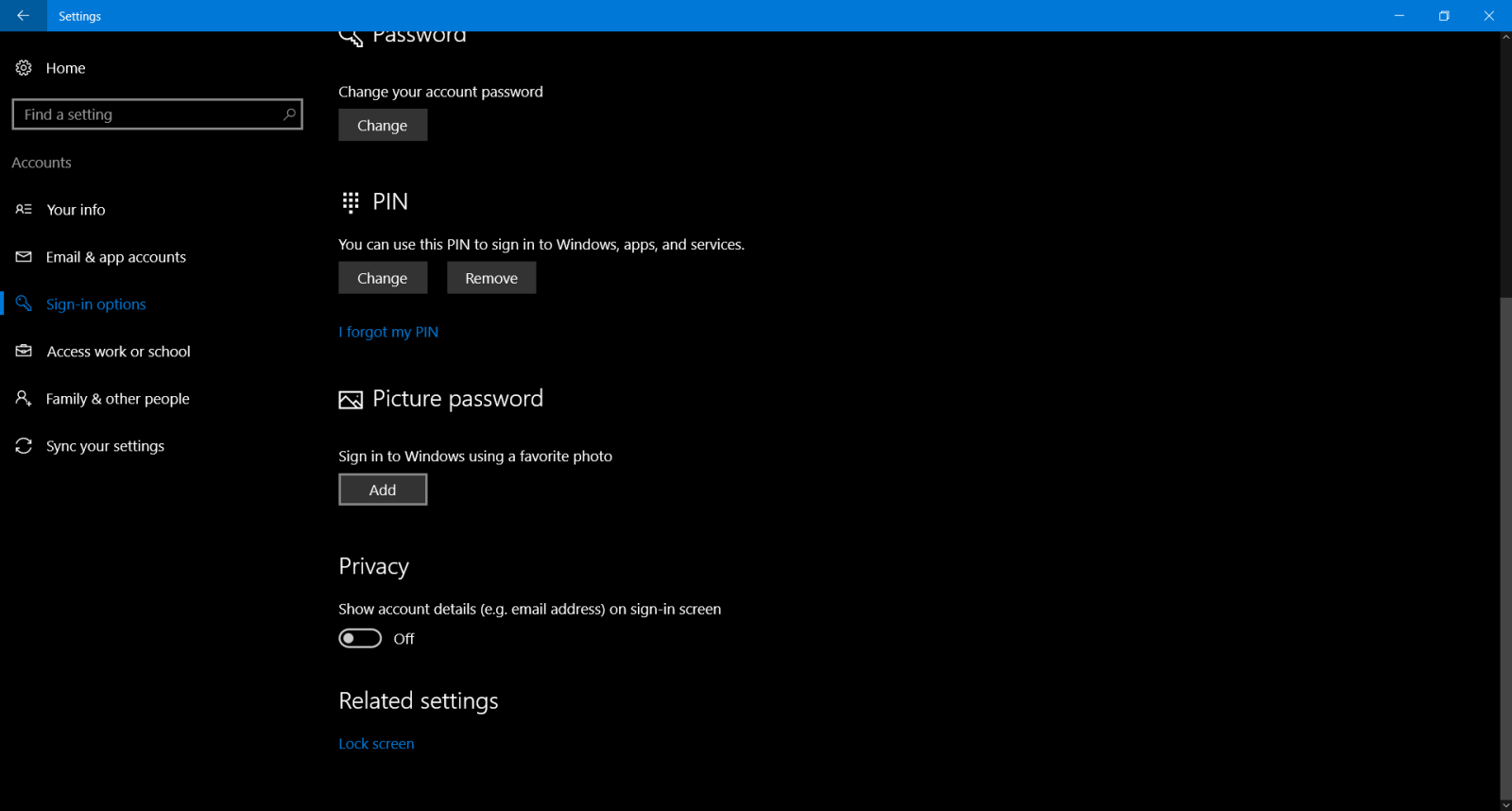1512x811 pixels.
Task: Click the Home gear icon in sidebar
Action: pyautogui.click(x=23, y=67)
